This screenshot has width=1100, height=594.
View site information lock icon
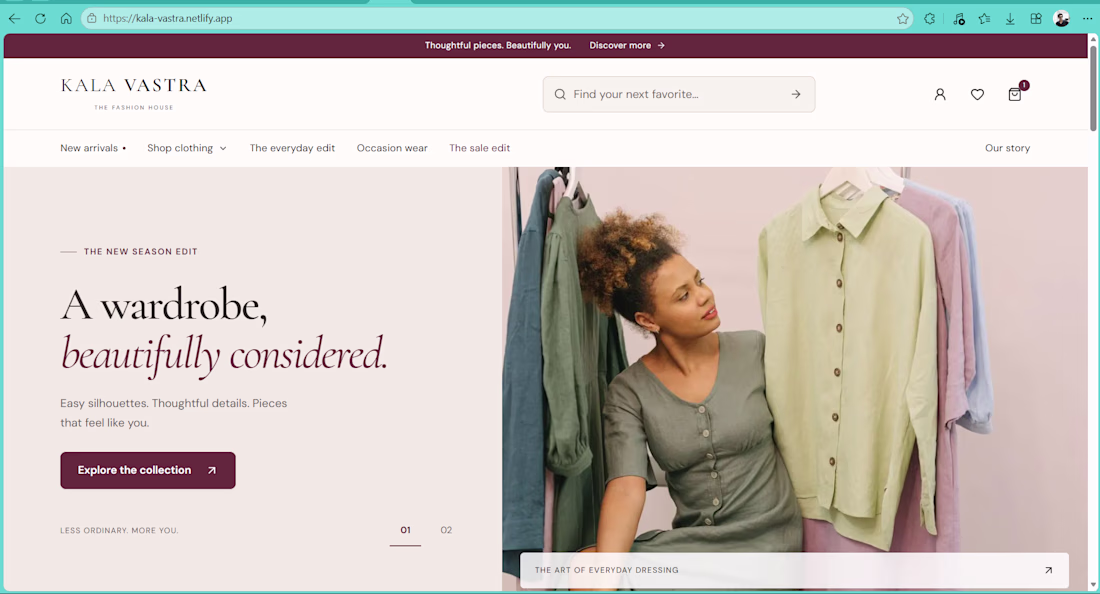coord(92,18)
